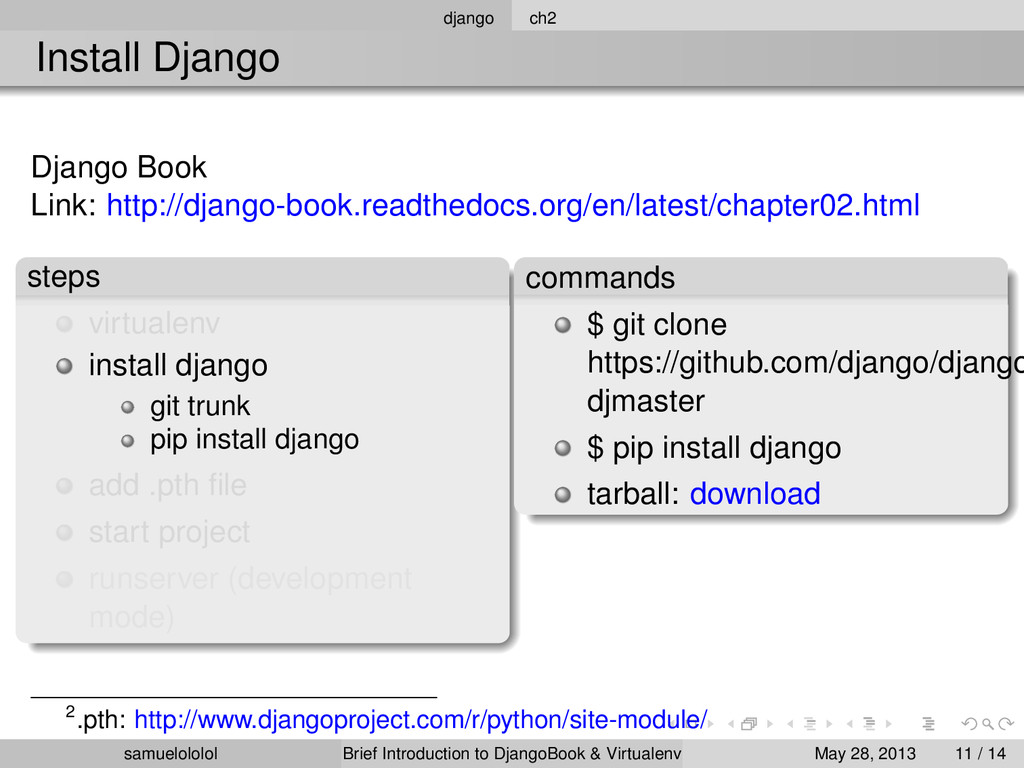Switch to the ch2 section tab

tap(543, 18)
